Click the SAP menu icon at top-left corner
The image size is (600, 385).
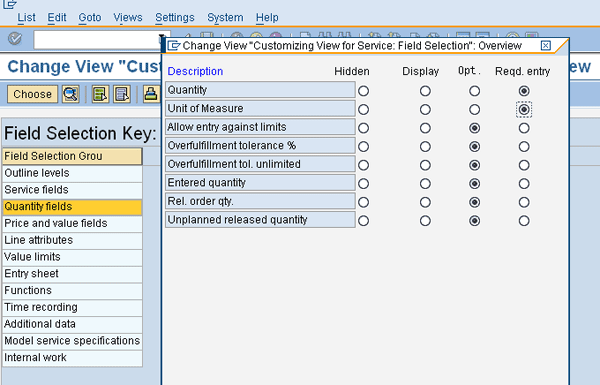pos(10,4)
